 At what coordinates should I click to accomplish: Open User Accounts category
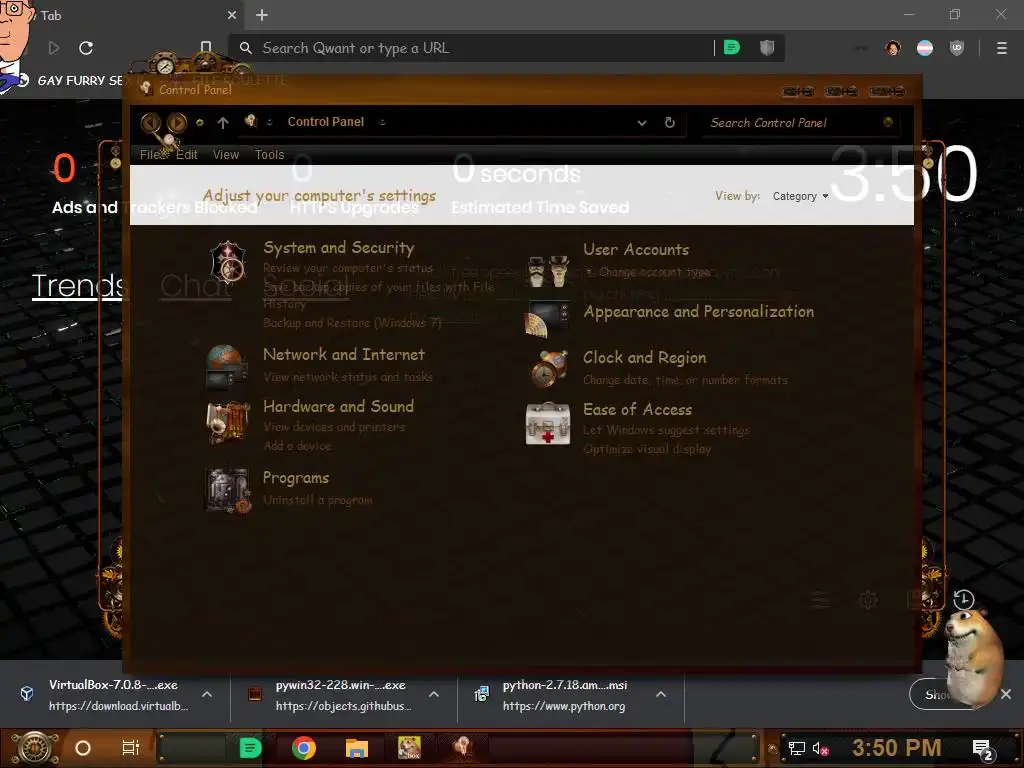pos(636,249)
